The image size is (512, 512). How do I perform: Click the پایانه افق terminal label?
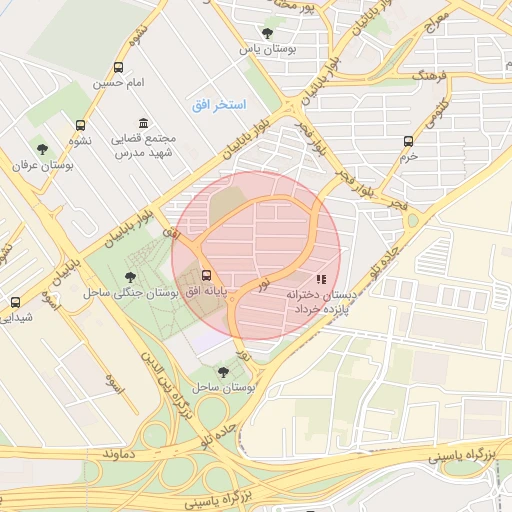206,291
